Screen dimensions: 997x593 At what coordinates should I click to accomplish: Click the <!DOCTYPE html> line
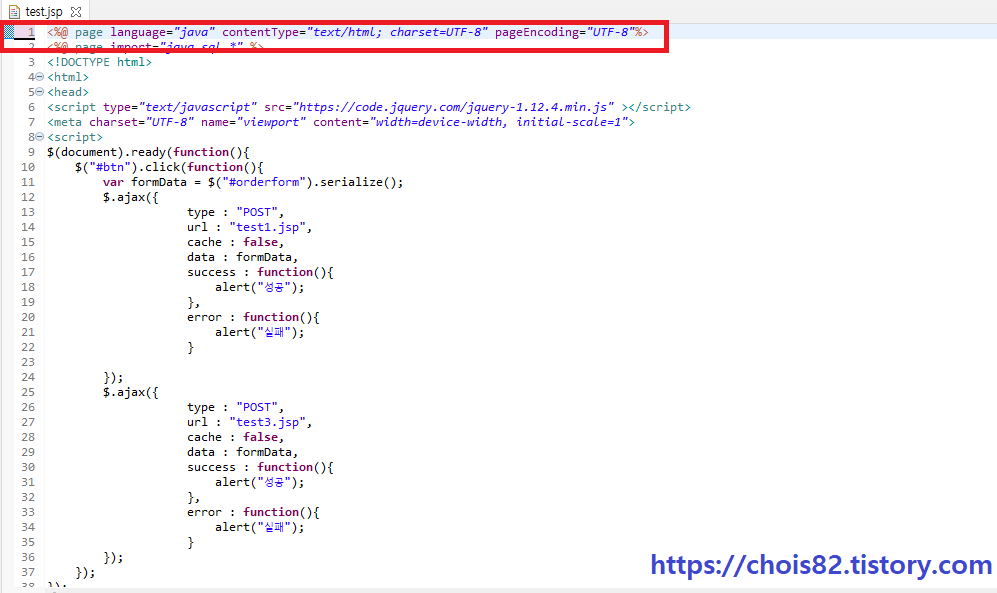(99, 62)
